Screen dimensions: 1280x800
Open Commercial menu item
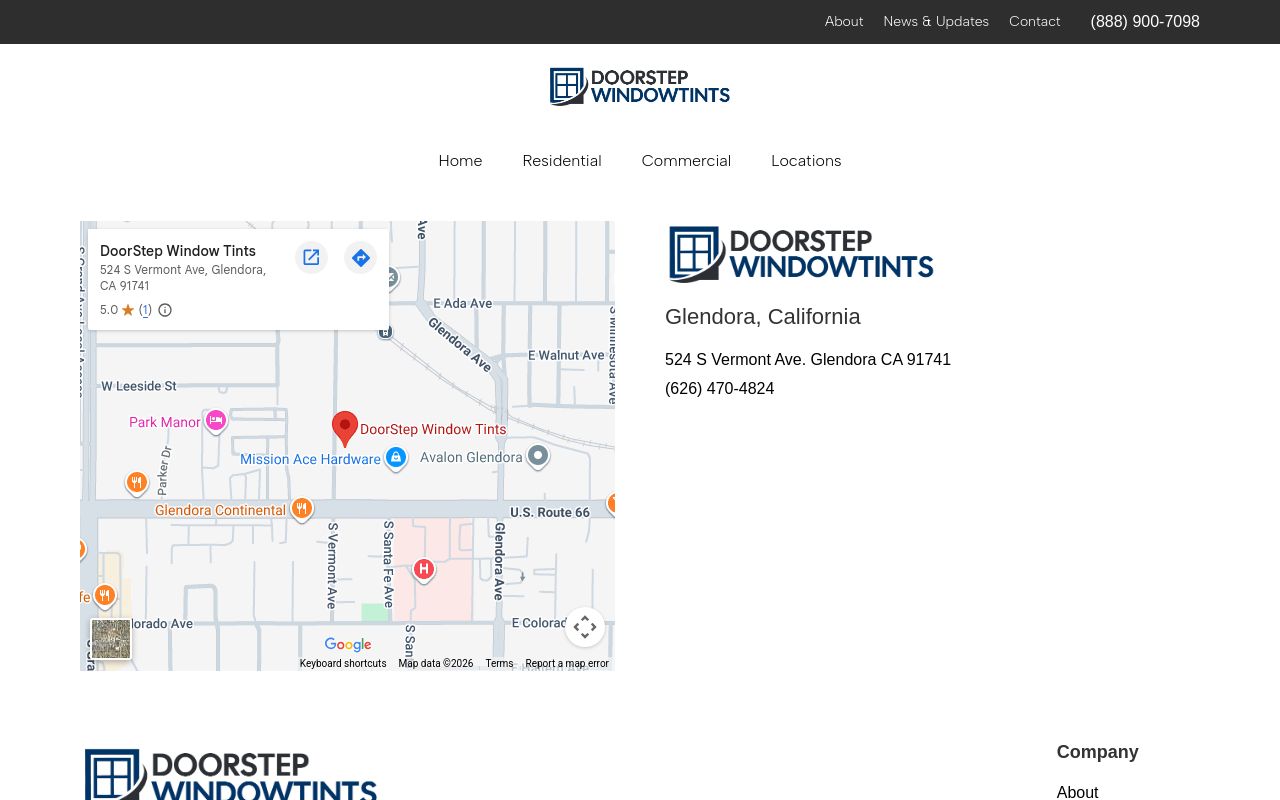coord(686,161)
